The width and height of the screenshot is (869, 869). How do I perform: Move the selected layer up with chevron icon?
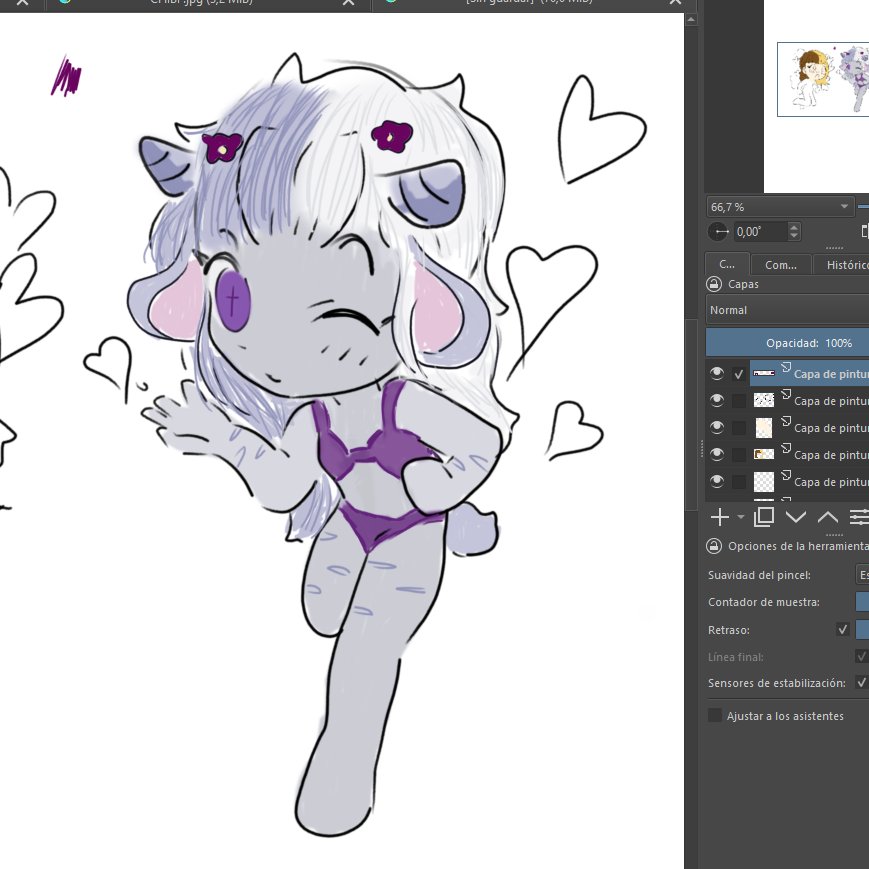(827, 517)
